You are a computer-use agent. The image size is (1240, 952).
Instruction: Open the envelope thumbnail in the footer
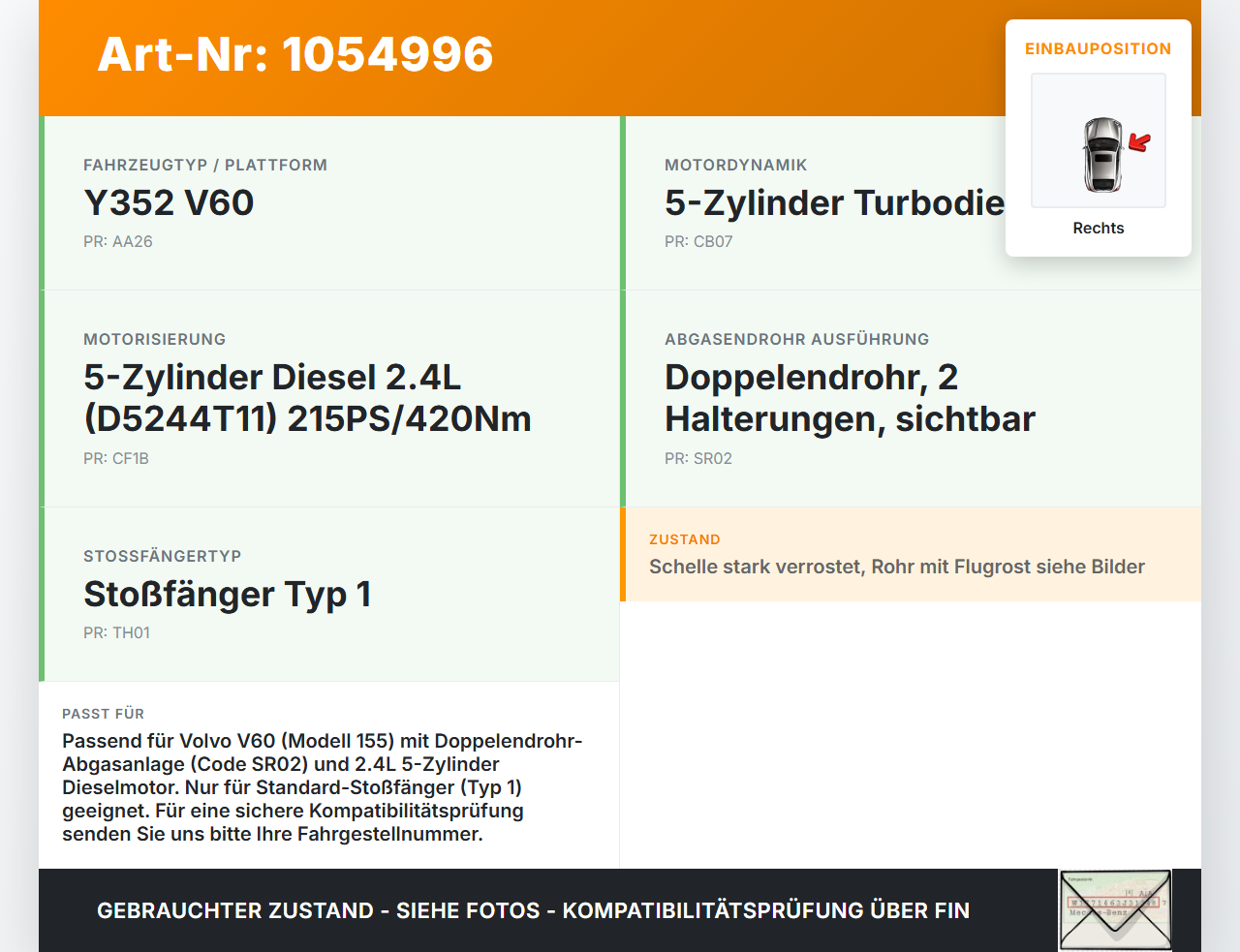coord(1115,910)
